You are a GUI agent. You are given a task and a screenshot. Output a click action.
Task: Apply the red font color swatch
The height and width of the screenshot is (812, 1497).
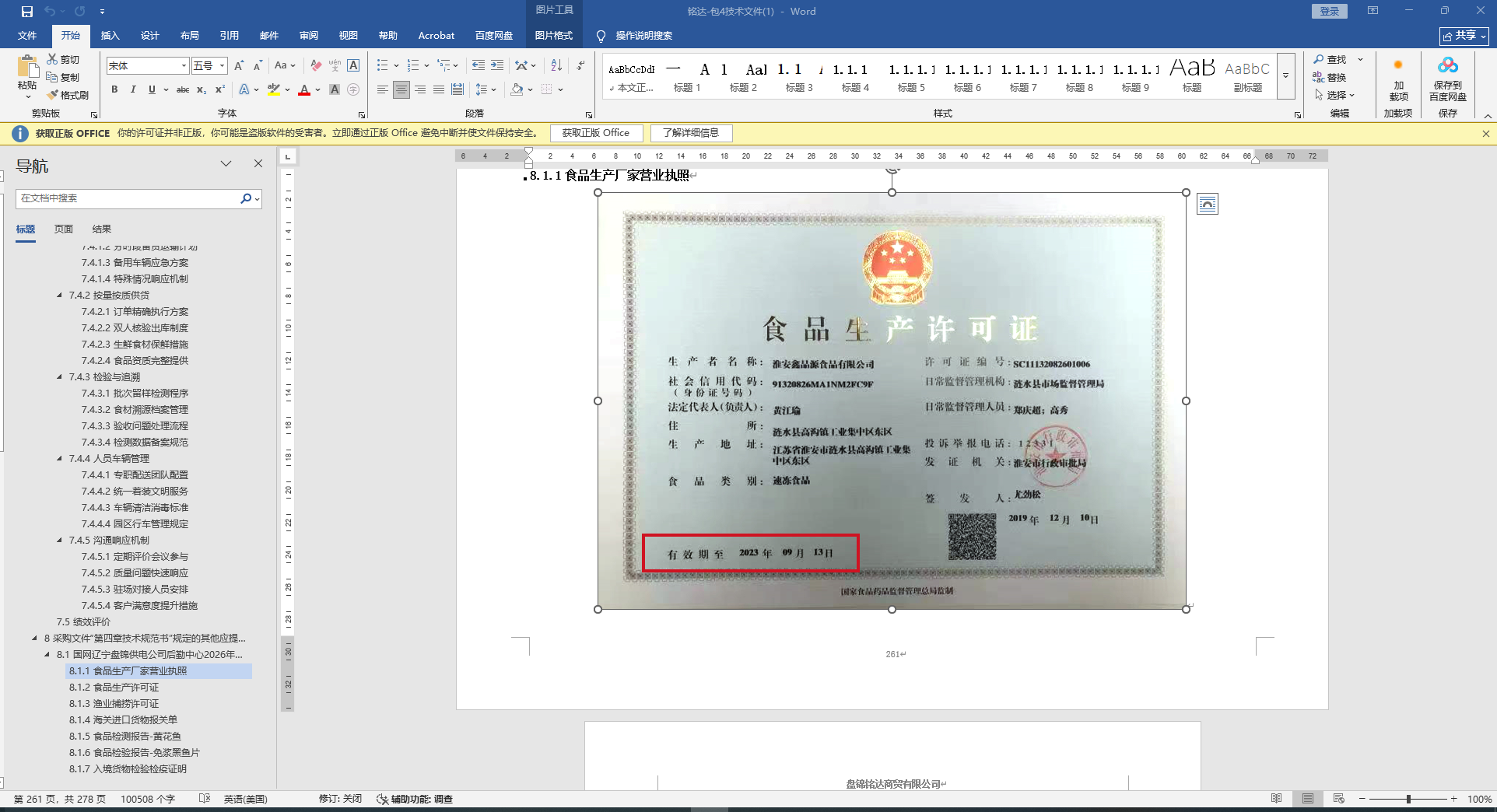[304, 89]
